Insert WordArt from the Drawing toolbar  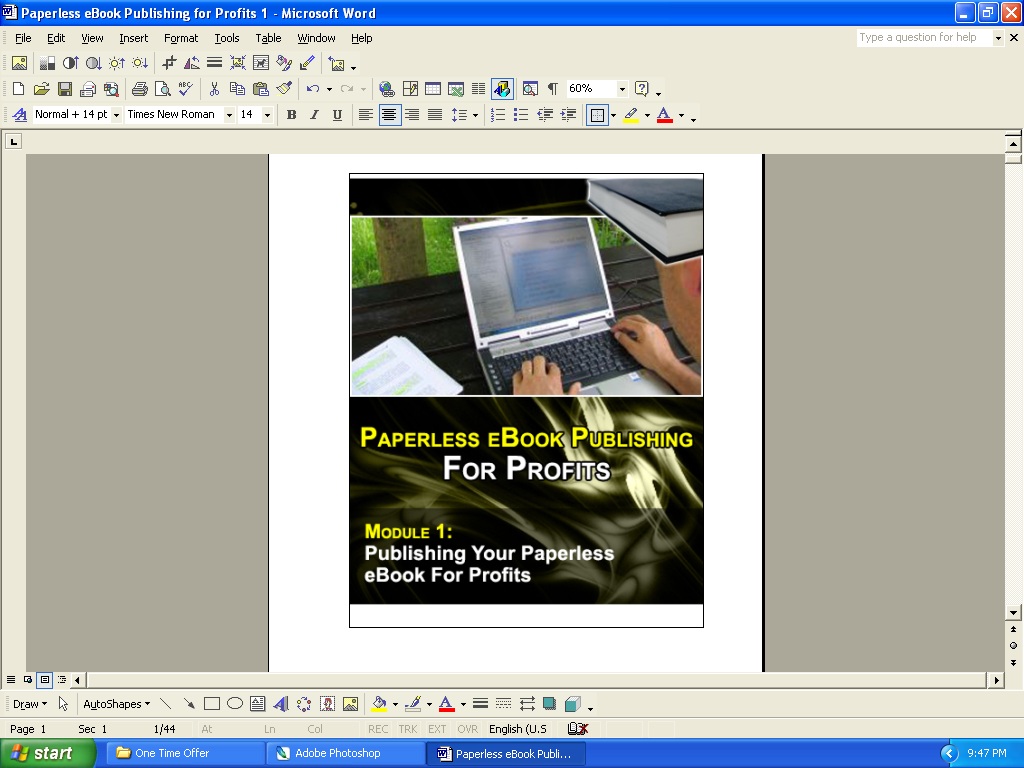point(281,704)
